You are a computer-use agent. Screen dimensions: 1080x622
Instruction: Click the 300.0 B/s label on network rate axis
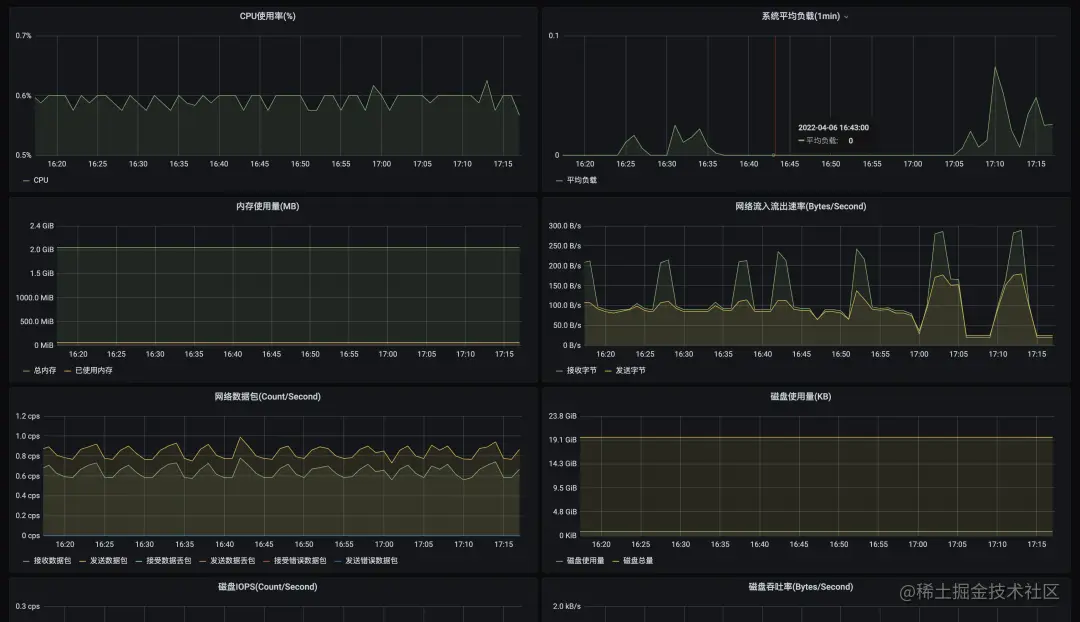[x=564, y=225]
